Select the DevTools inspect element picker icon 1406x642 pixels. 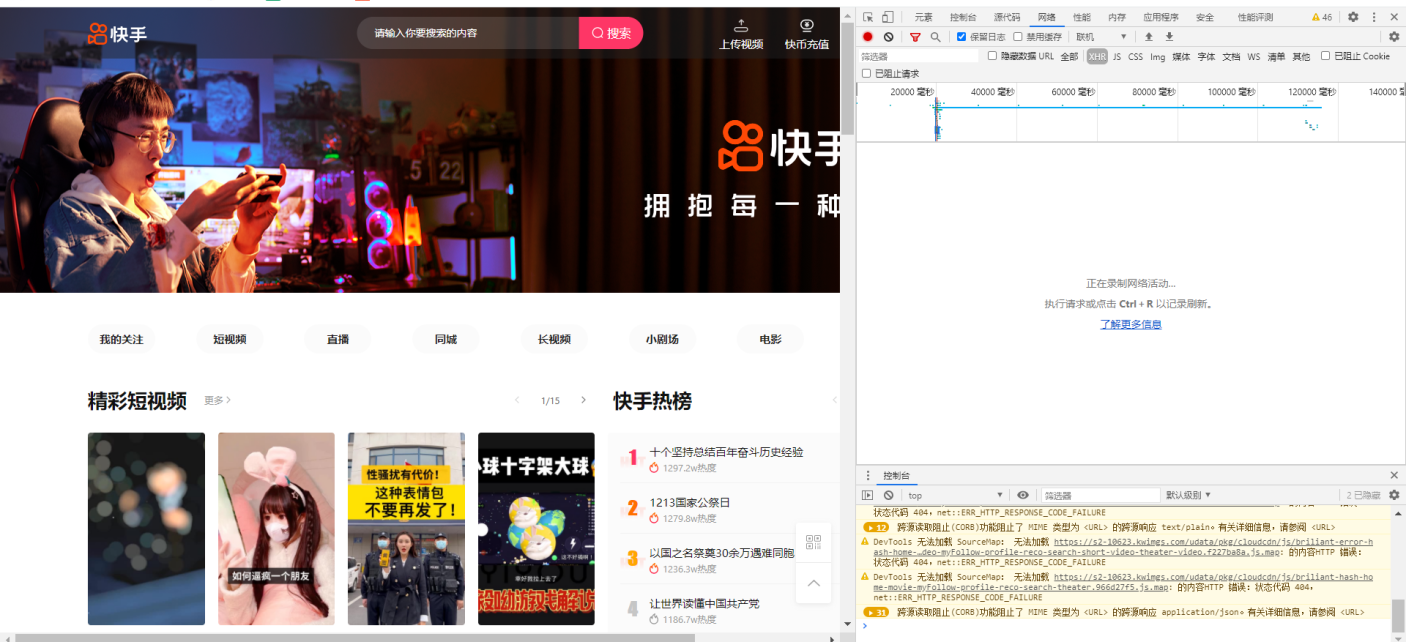pyautogui.click(x=868, y=17)
